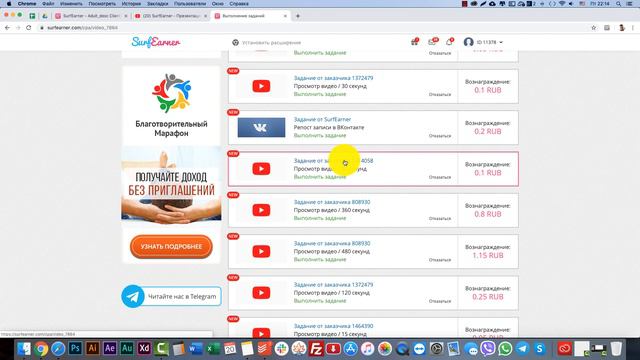This screenshot has width=640, height=360.
Task: Launch Photoshop from the Dock
Action: (75, 348)
